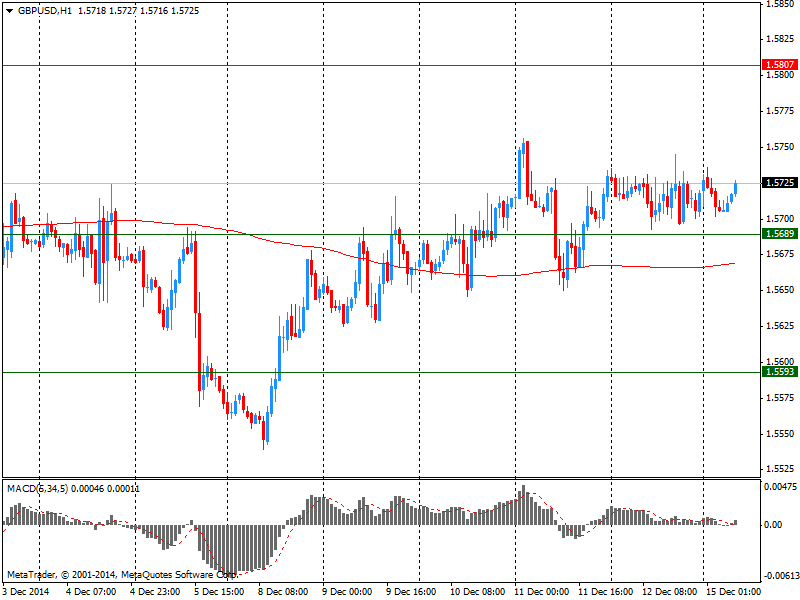Click the 3 Dec 2014 date label
The height and width of the screenshot is (600, 800).
[25, 592]
